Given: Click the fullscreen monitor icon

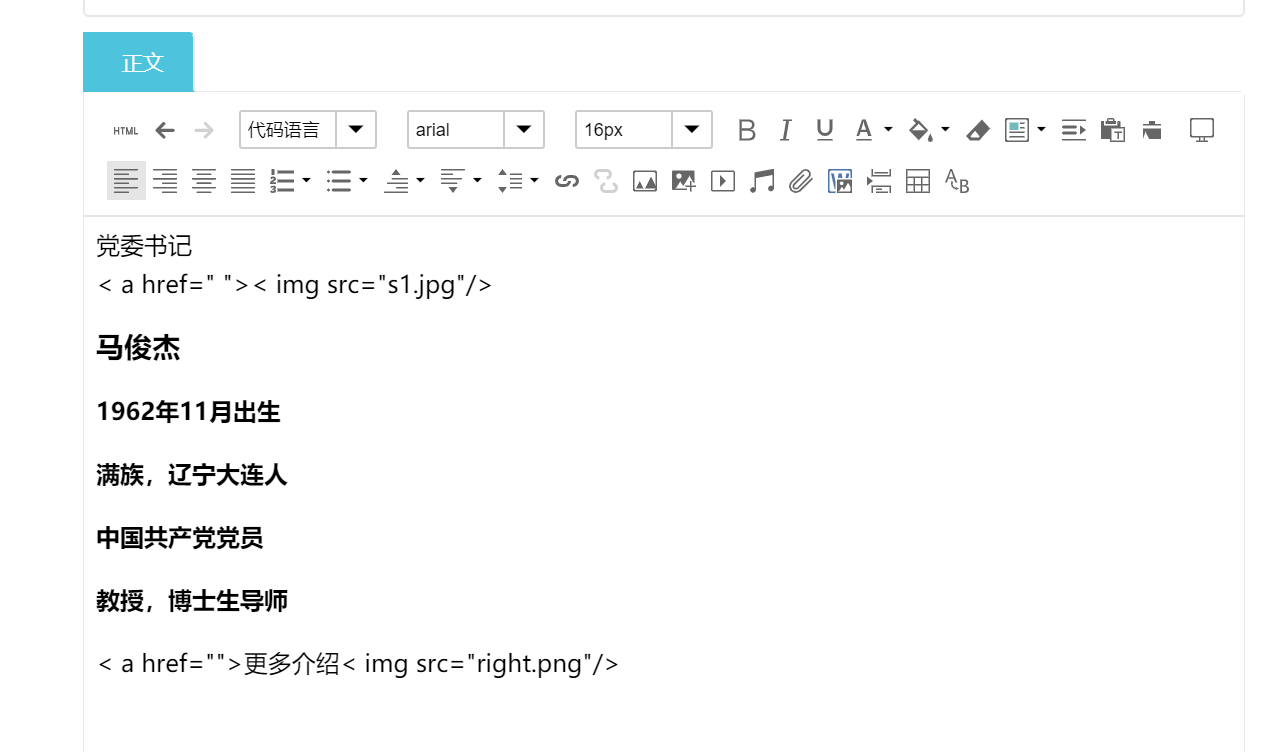Looking at the screenshot, I should [x=1202, y=130].
